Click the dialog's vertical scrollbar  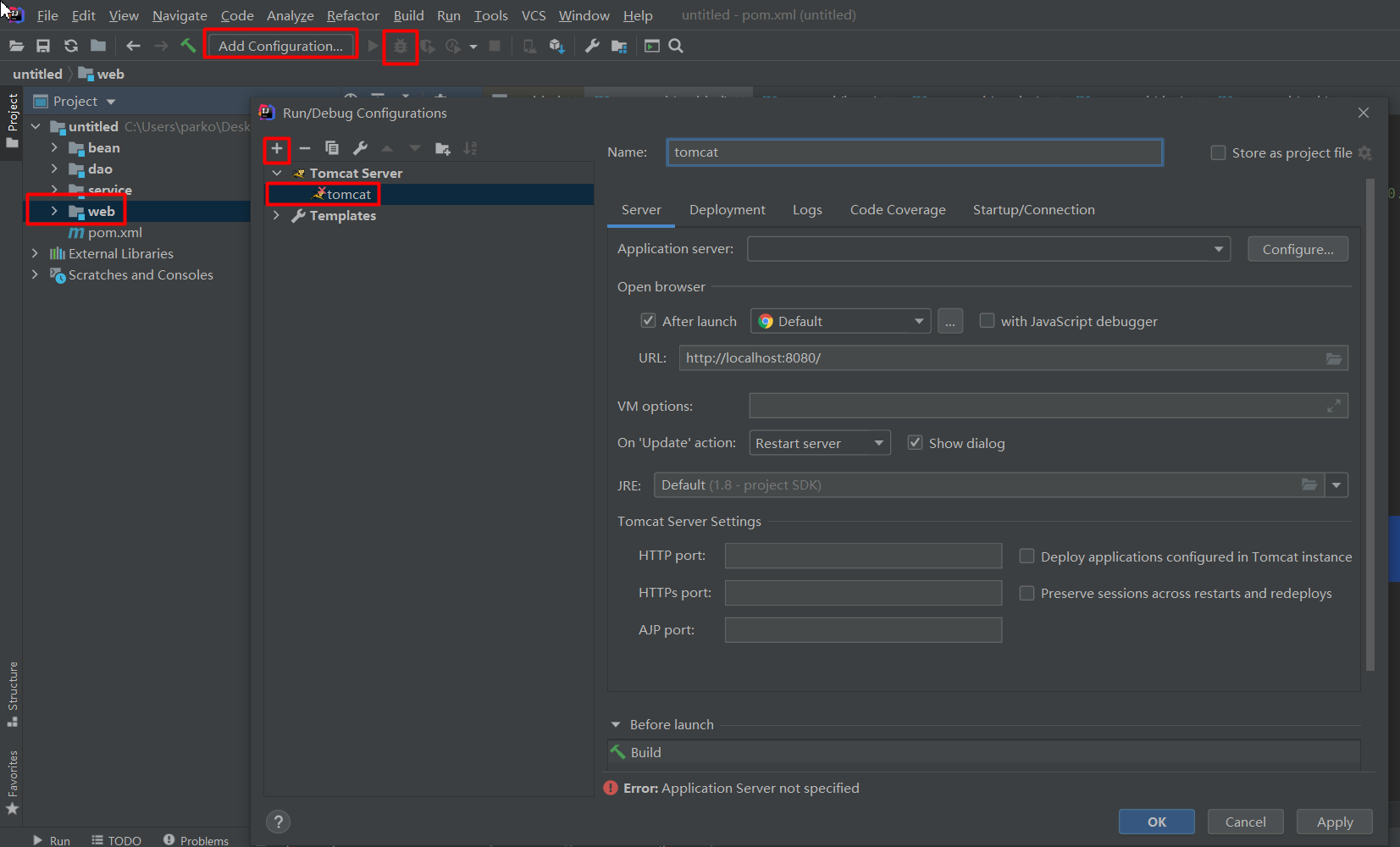(x=1371, y=423)
